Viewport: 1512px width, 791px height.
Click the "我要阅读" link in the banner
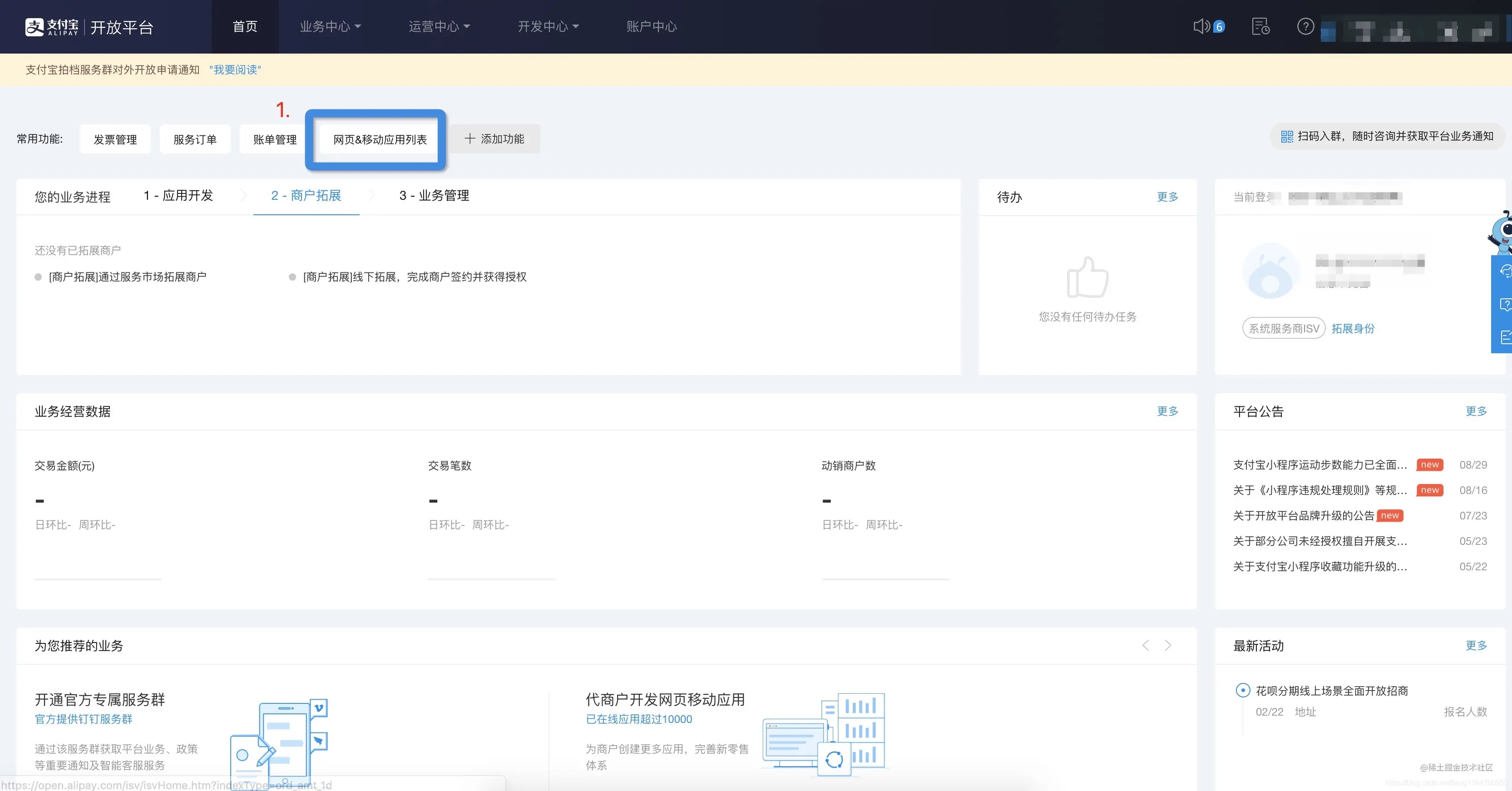235,70
